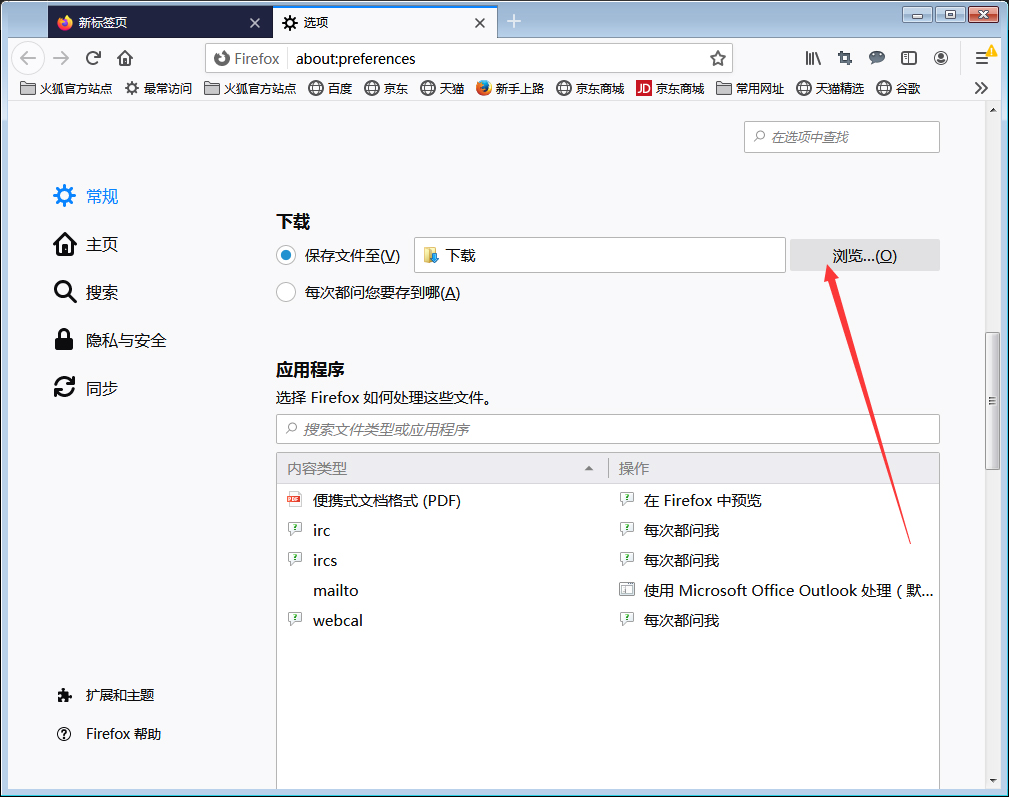Toggle the sidebar icon on the toolbar
The width and height of the screenshot is (1009, 797).
[909, 58]
